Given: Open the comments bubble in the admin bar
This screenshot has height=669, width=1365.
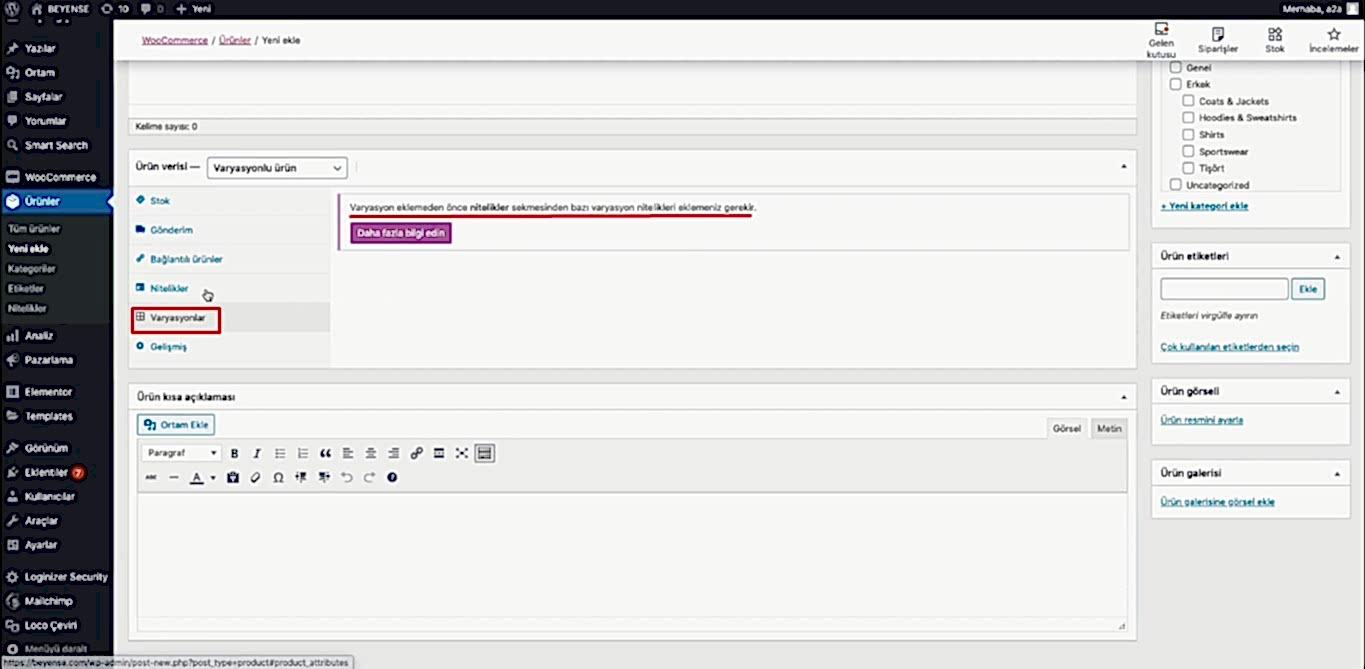Looking at the screenshot, I should (x=150, y=8).
